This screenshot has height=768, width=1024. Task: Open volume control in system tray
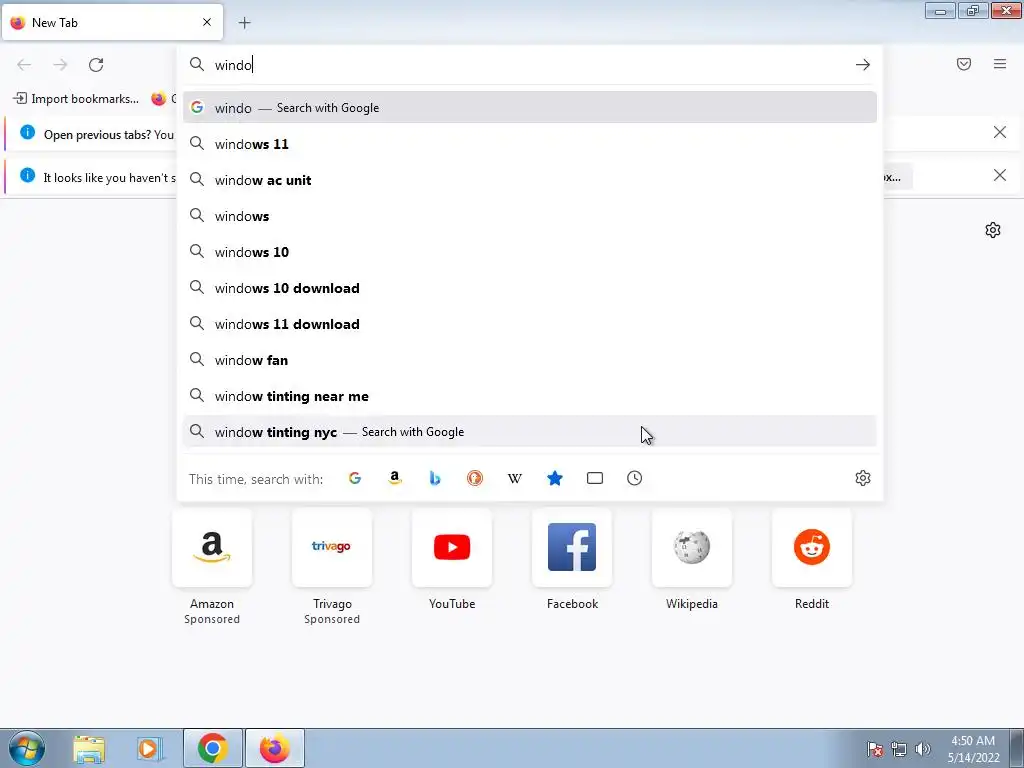click(923, 749)
